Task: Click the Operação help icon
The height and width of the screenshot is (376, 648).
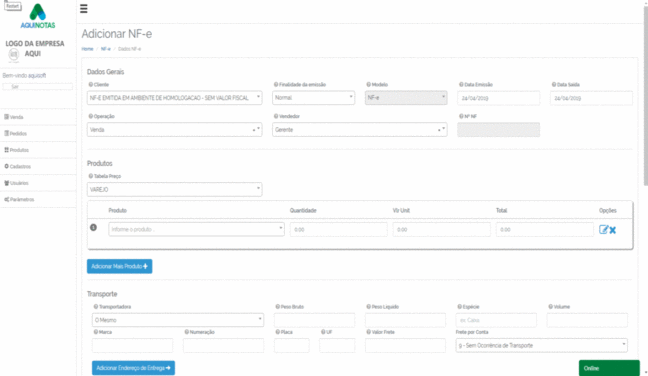Action: pyautogui.click(x=91, y=116)
